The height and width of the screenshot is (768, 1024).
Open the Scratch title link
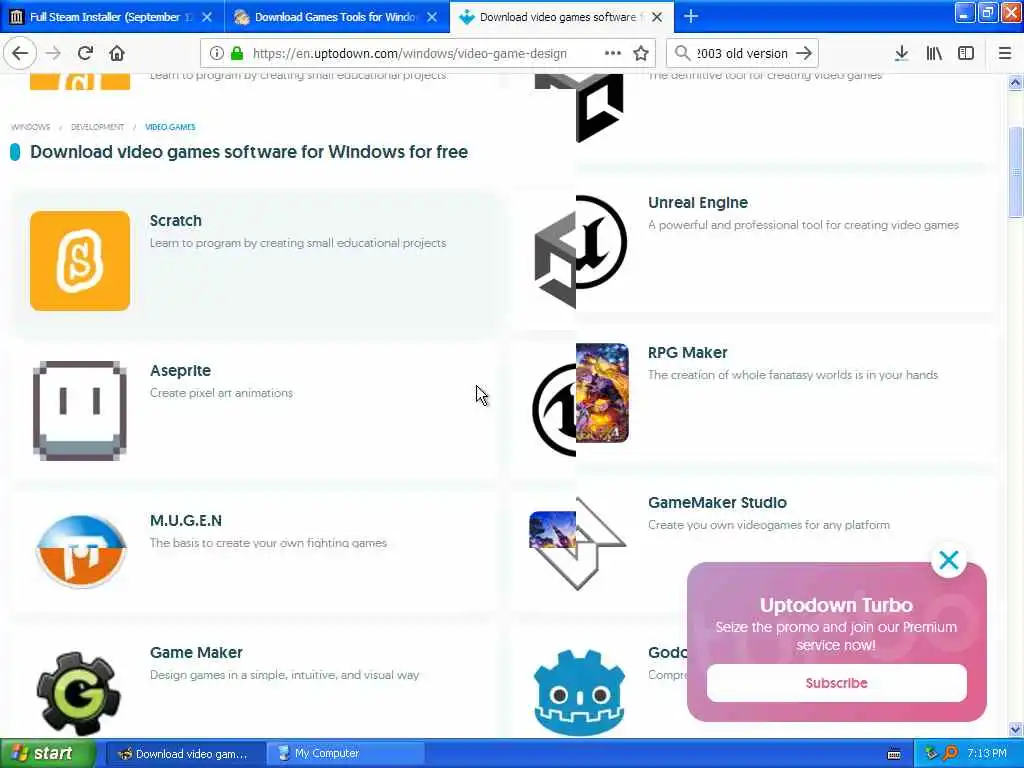pyautogui.click(x=176, y=221)
